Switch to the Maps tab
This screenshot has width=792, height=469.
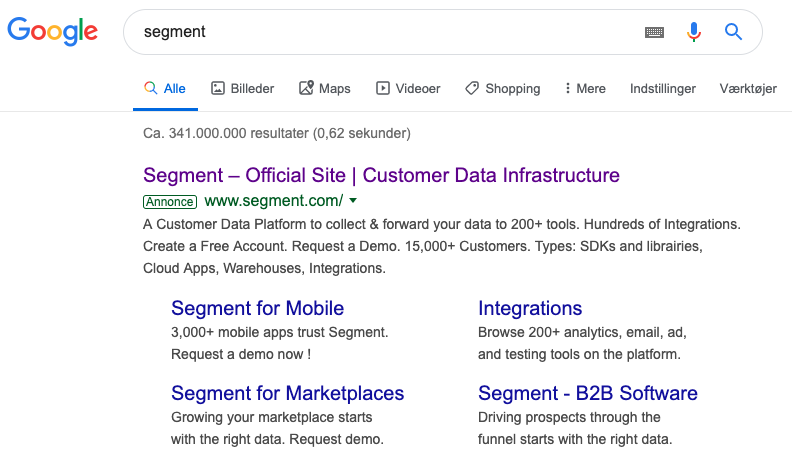pos(325,88)
